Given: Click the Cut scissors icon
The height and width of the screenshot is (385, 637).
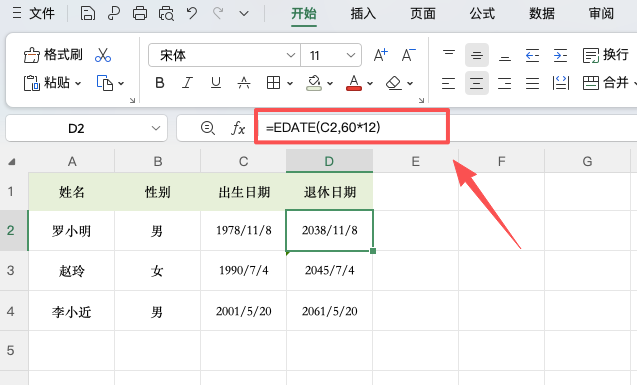Looking at the screenshot, I should 103,55.
